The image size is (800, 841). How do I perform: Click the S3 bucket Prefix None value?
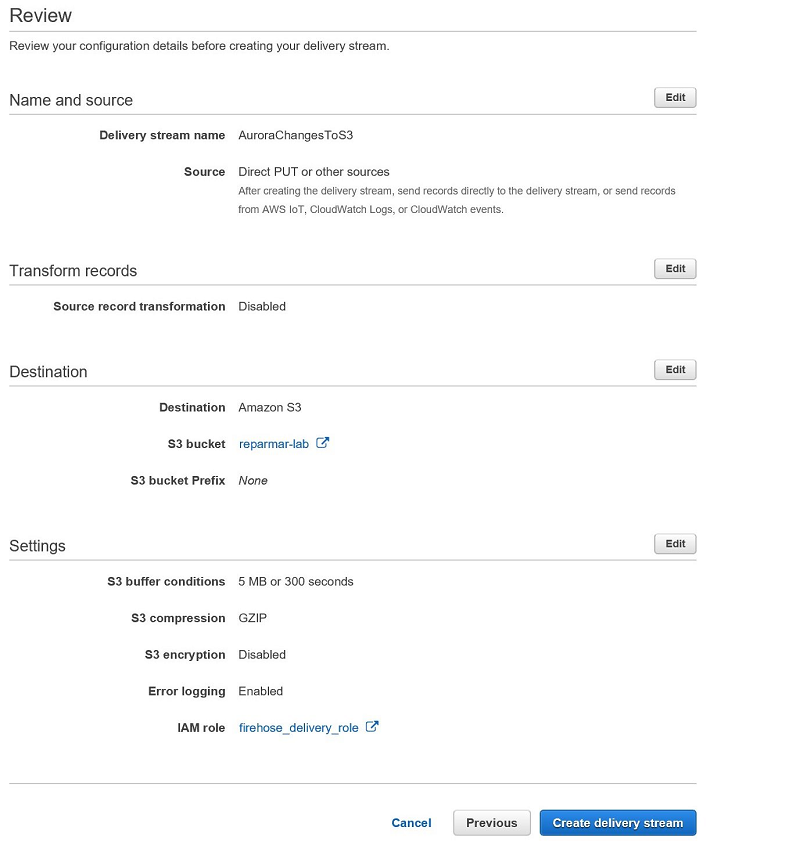(253, 481)
